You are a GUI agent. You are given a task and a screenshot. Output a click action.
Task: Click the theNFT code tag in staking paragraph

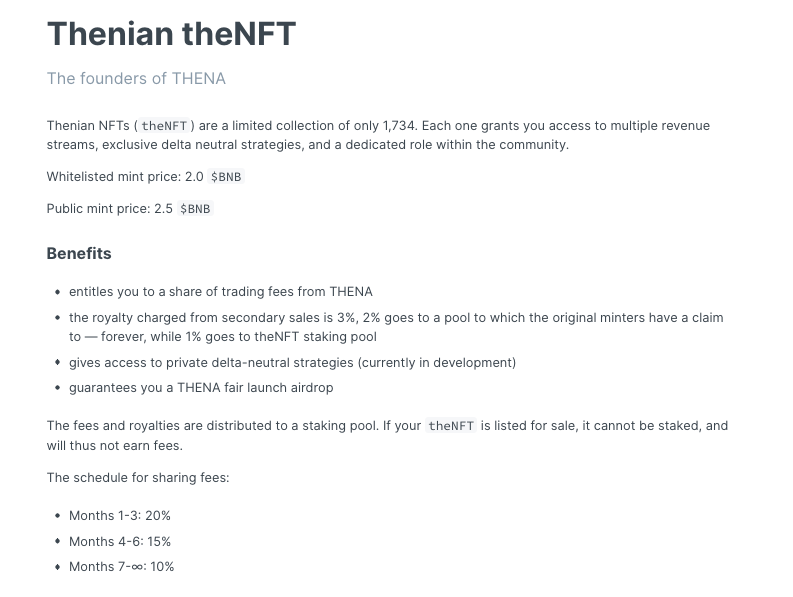coord(451,426)
